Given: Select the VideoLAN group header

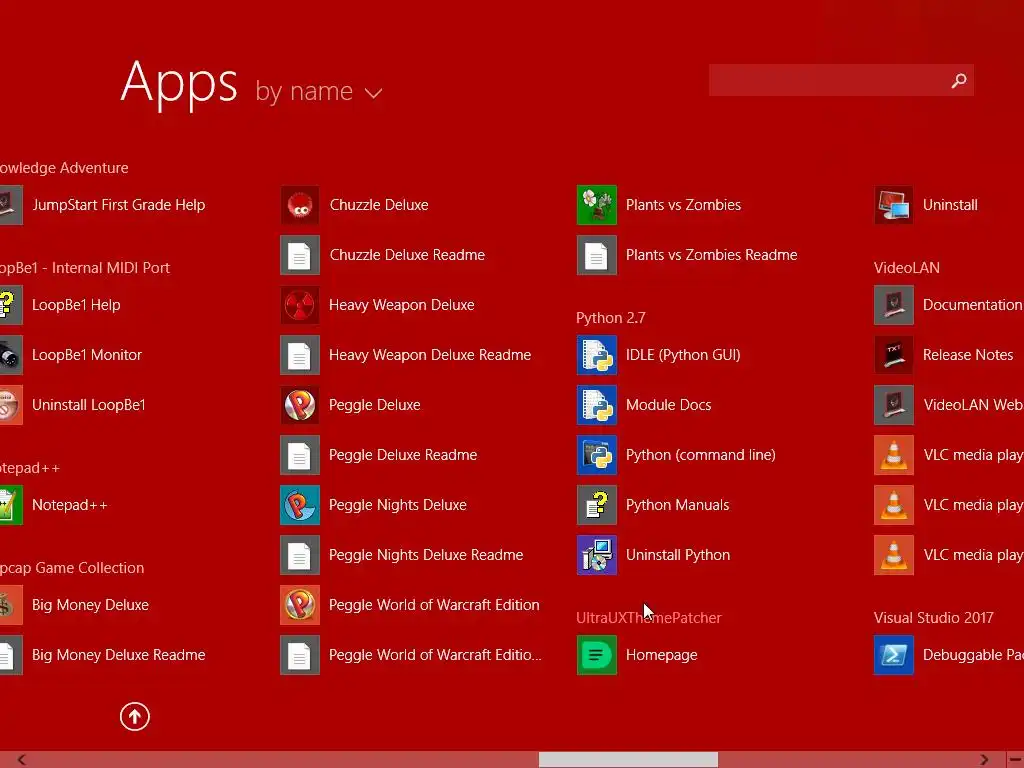Looking at the screenshot, I should pos(906,268).
